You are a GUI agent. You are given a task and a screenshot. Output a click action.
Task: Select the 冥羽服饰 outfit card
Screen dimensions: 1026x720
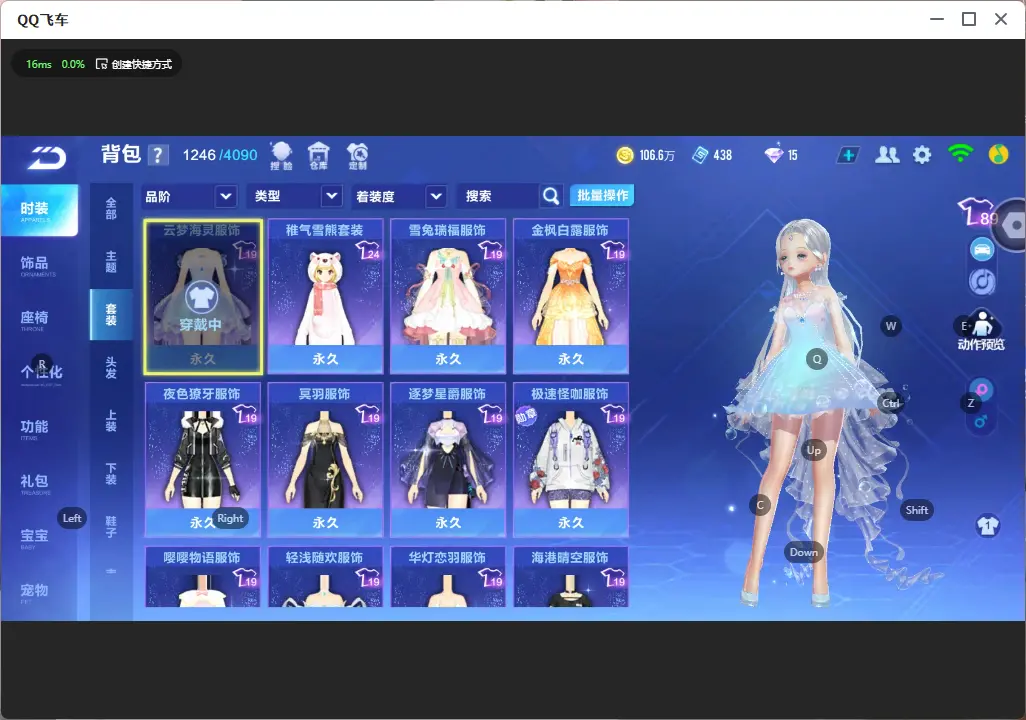(325, 459)
